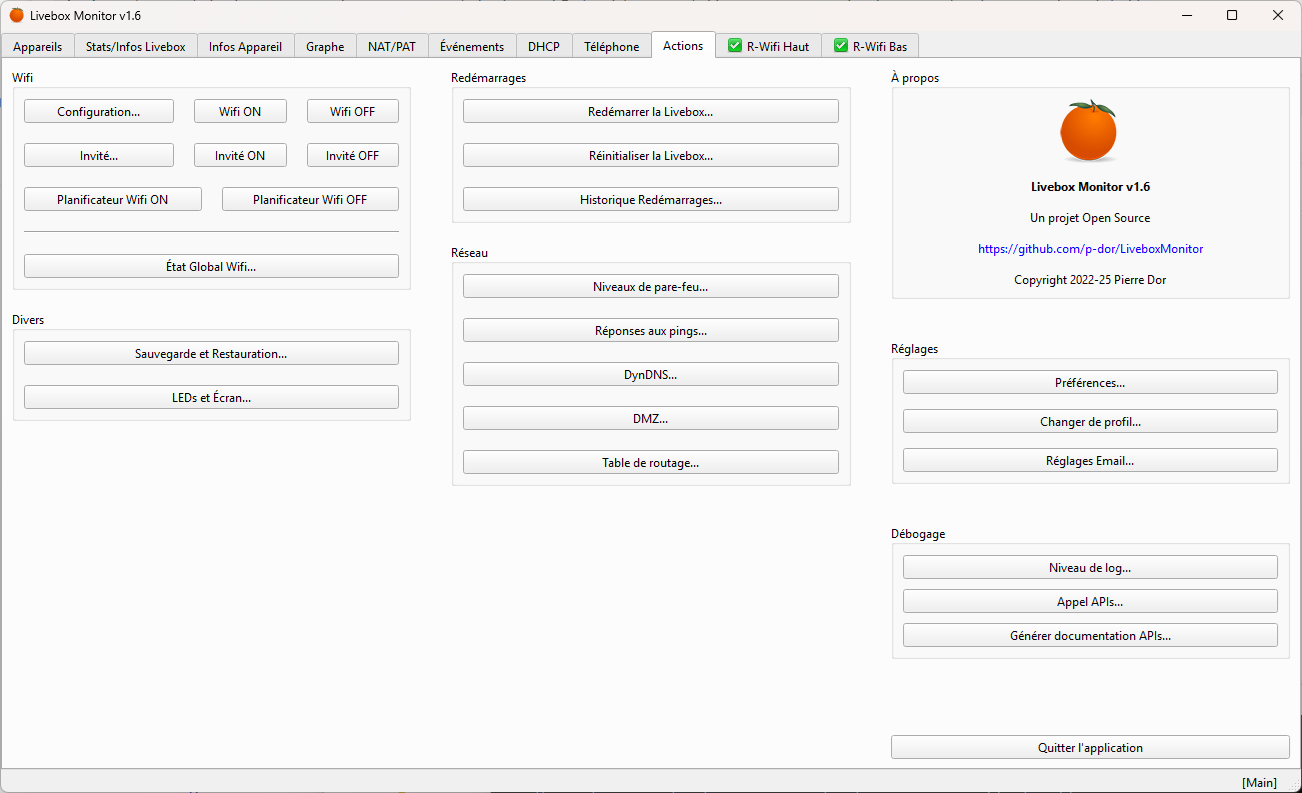The image size is (1302, 793).
Task: Open Niveaux de pare-feu...
Action: (651, 286)
